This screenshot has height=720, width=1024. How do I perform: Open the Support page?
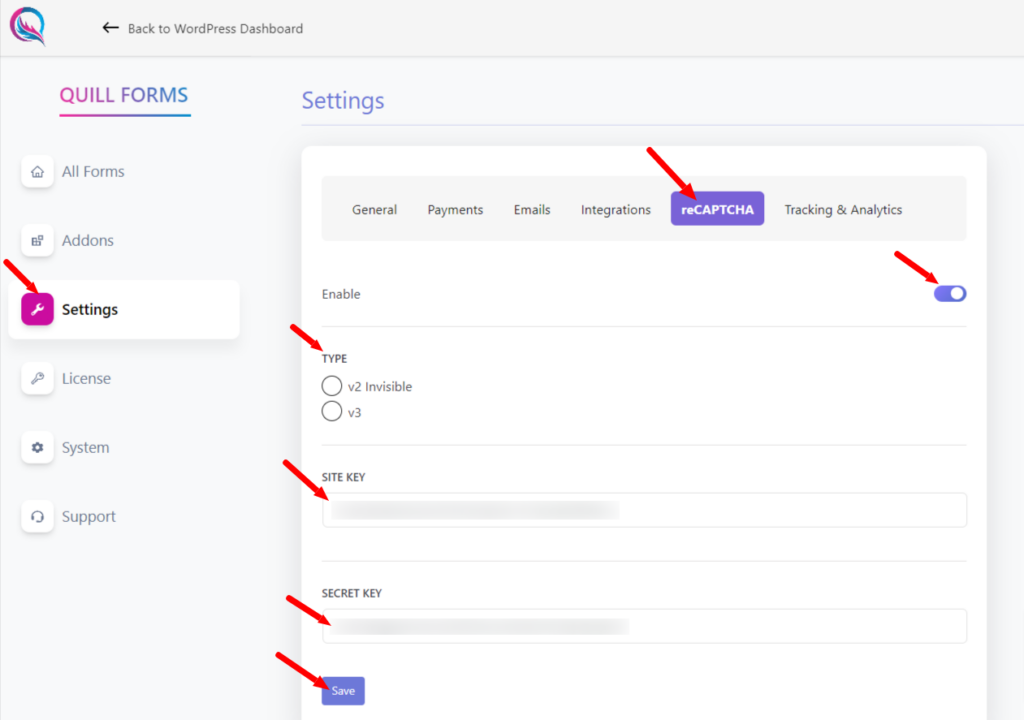tap(89, 516)
